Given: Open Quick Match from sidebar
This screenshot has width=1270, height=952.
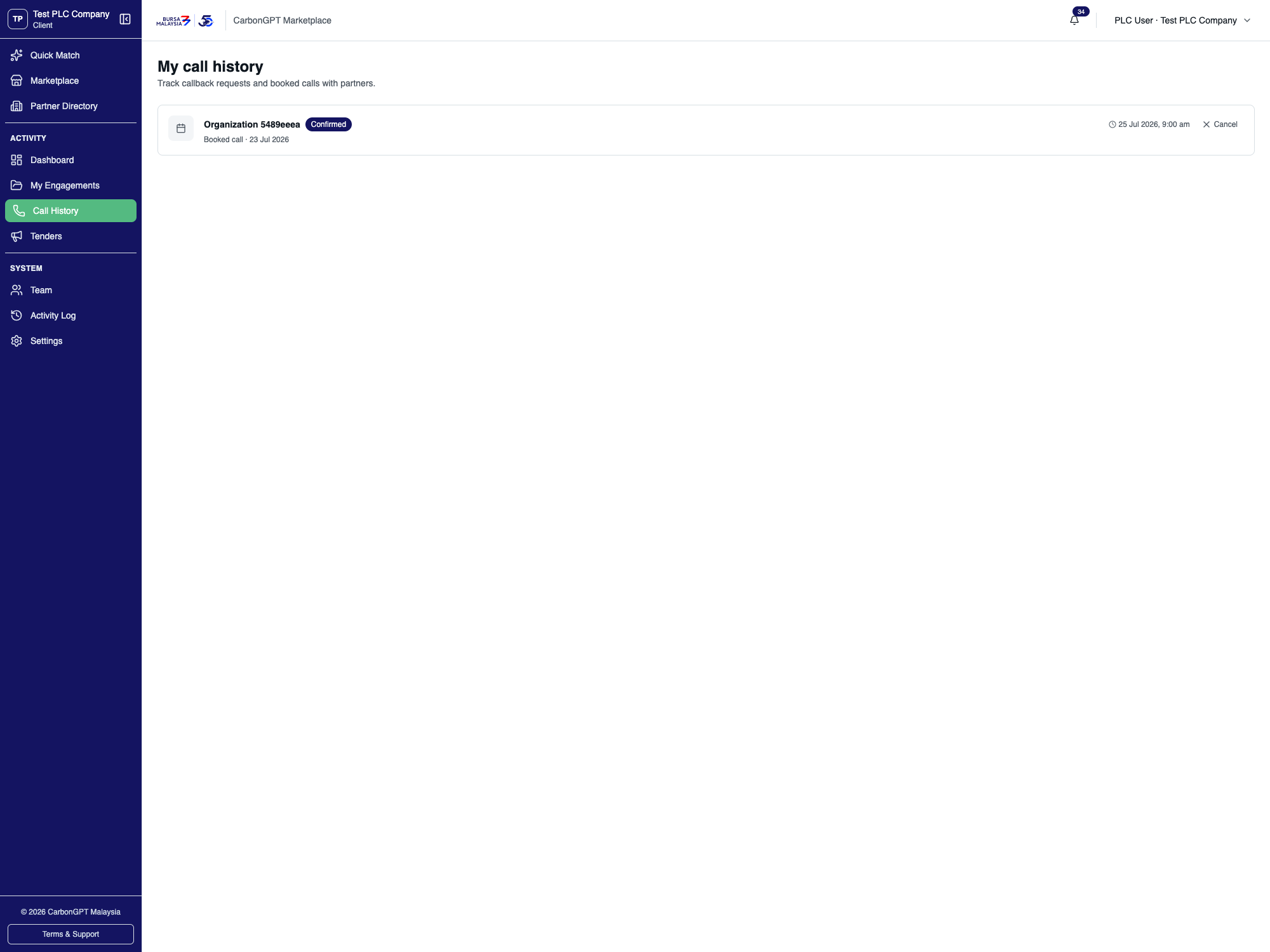Looking at the screenshot, I should tap(70, 55).
